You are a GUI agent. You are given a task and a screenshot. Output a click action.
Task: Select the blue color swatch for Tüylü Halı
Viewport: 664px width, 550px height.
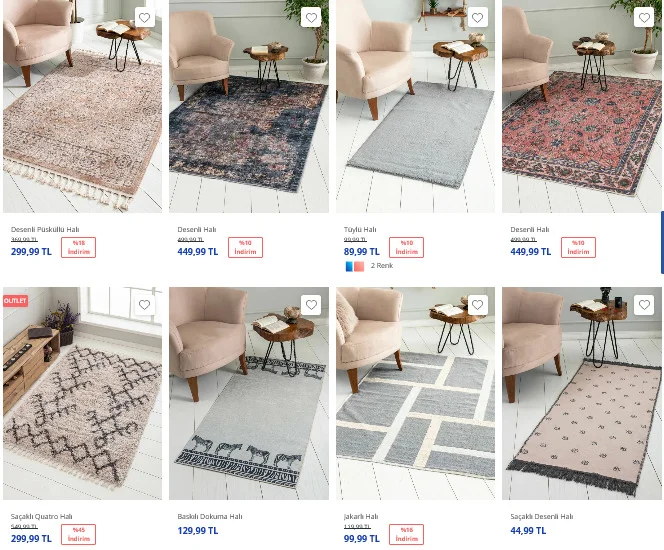[x=349, y=266]
